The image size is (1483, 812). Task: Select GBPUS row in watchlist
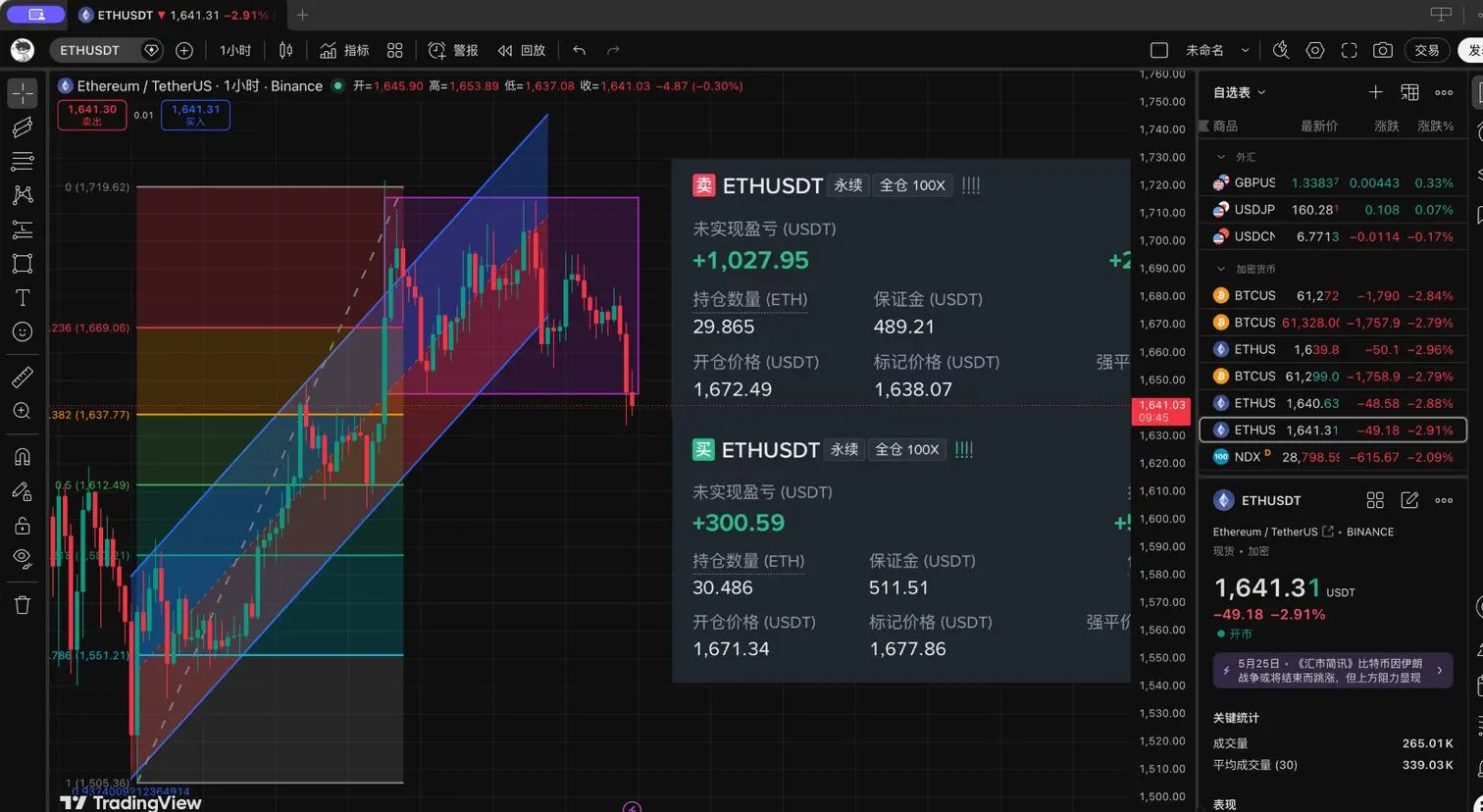click(1333, 182)
